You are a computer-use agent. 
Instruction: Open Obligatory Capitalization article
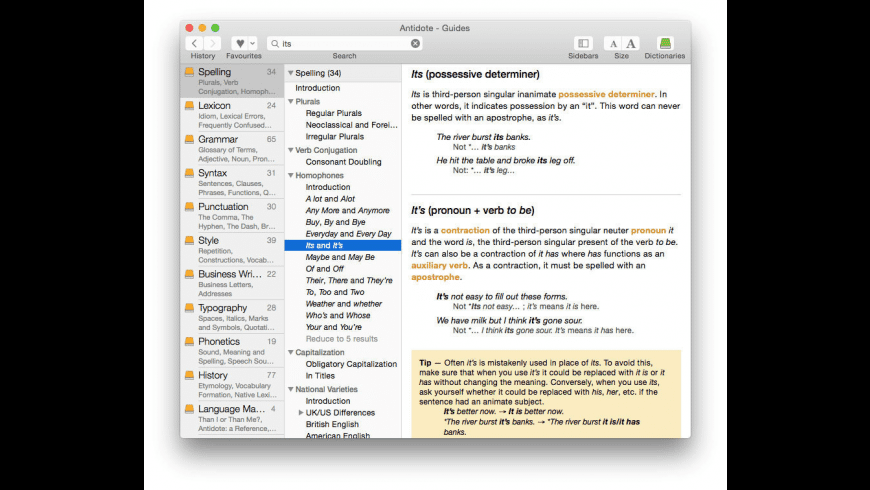tap(351, 364)
